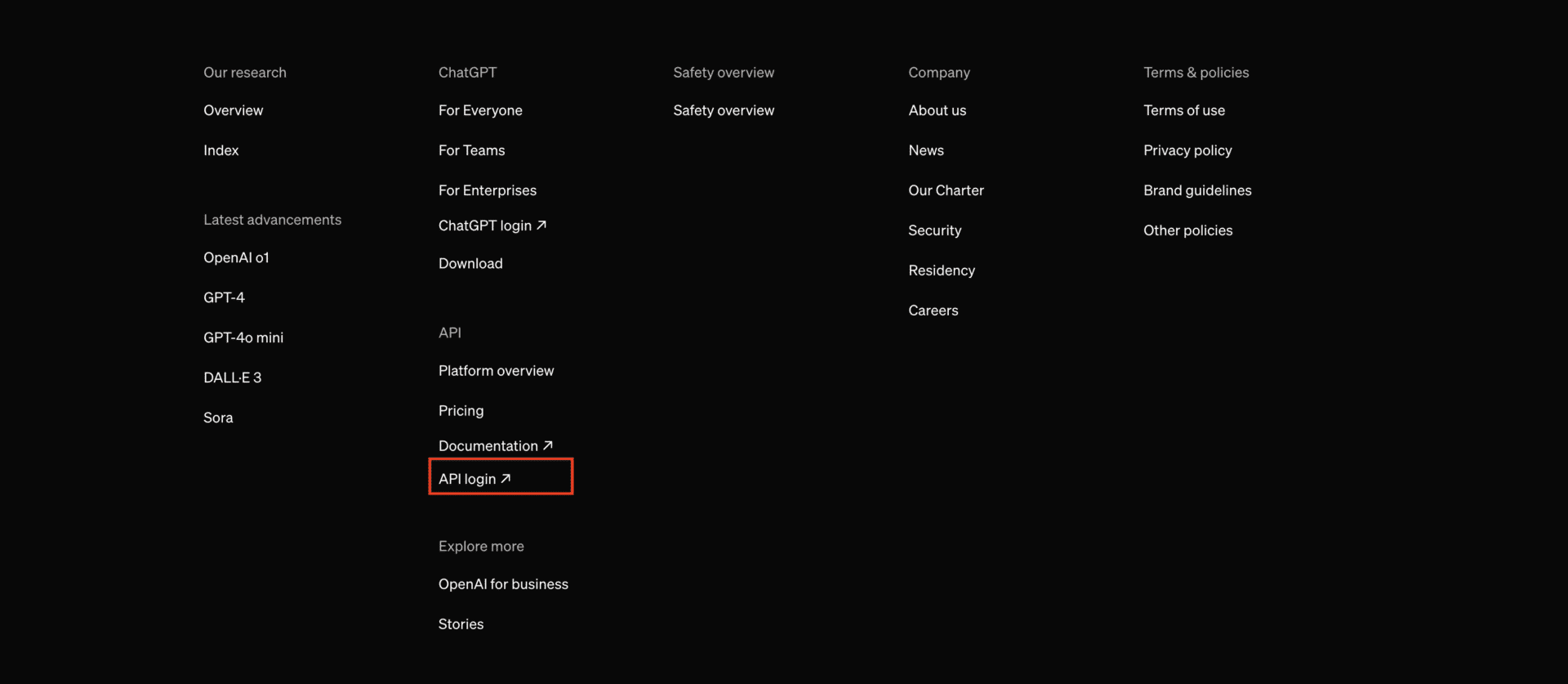Viewport: 1568px width, 684px height.
Task: Click the ChatGPT login external arrow icon
Action: (541, 225)
